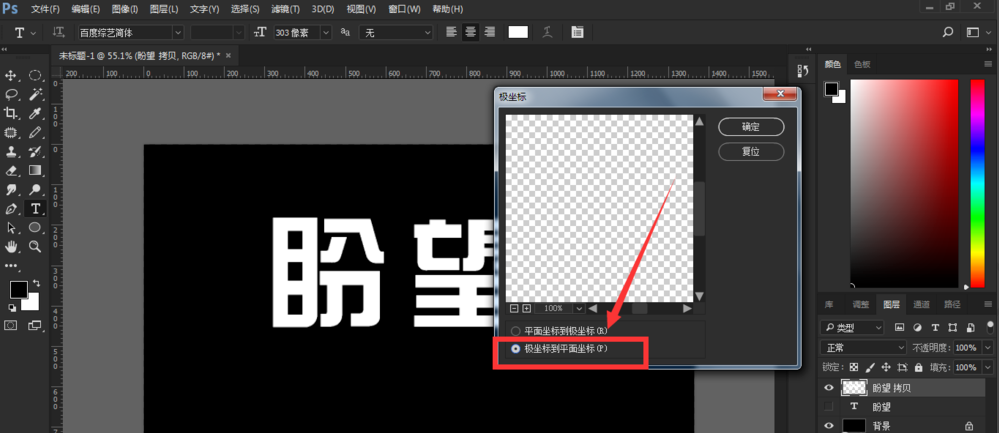The height and width of the screenshot is (433, 999).
Task: Expand the font size 303 像素 dropdown
Action: coord(326,33)
